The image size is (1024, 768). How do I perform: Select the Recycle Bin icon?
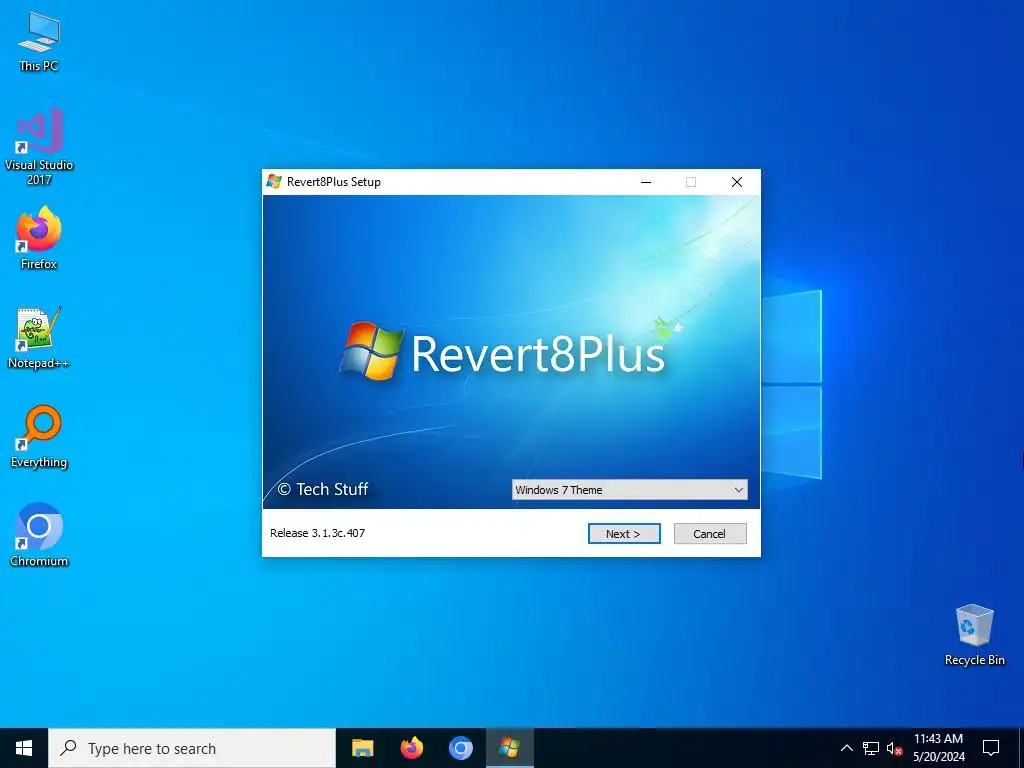[x=974, y=635]
